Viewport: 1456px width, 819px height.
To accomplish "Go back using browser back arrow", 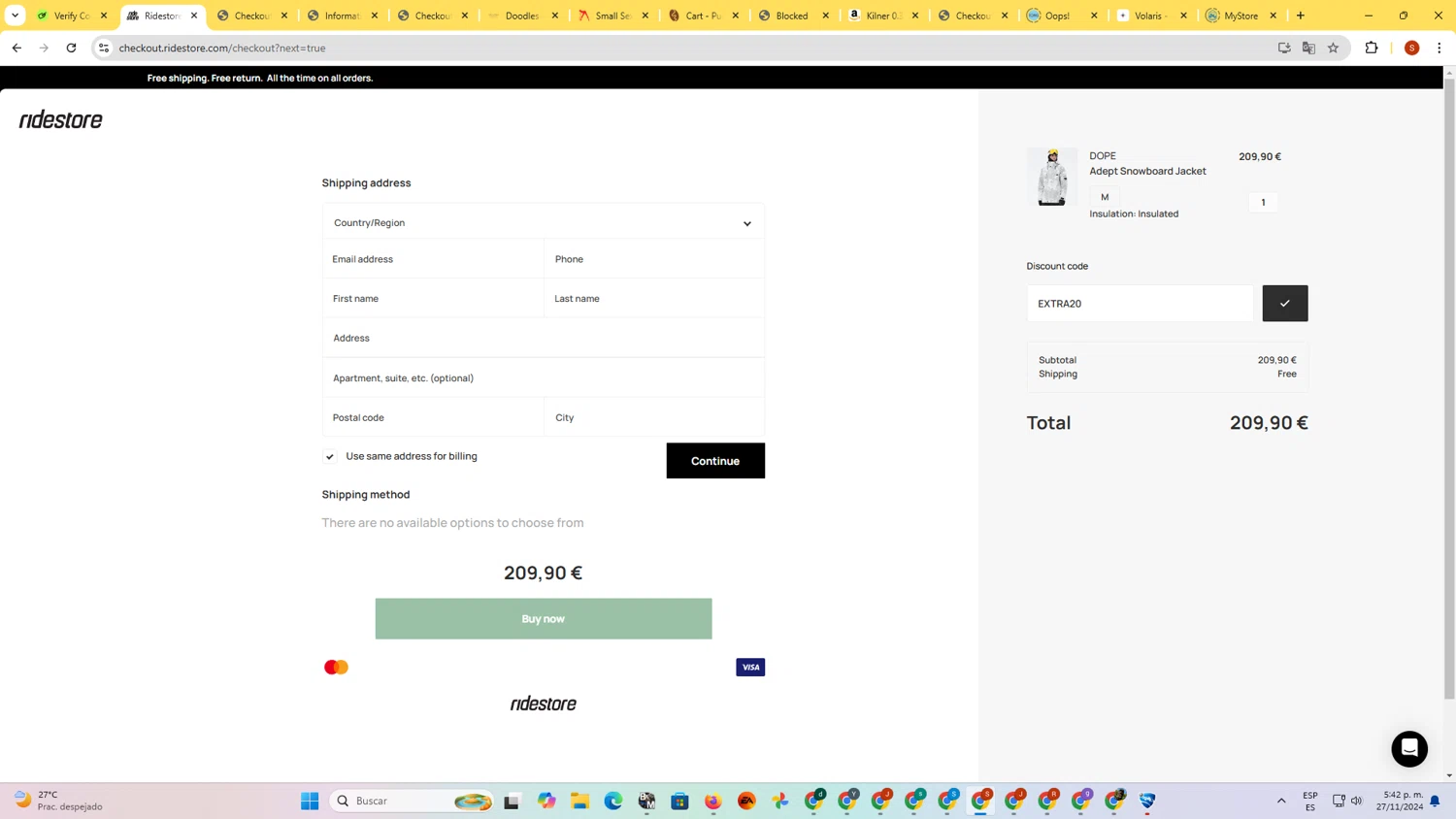I will coord(17,48).
